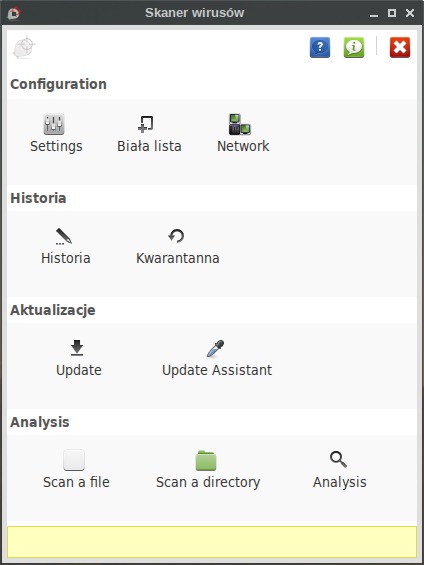The width and height of the screenshot is (424, 565).
Task: Minimize the Skaner wirusów window
Action: point(374,13)
